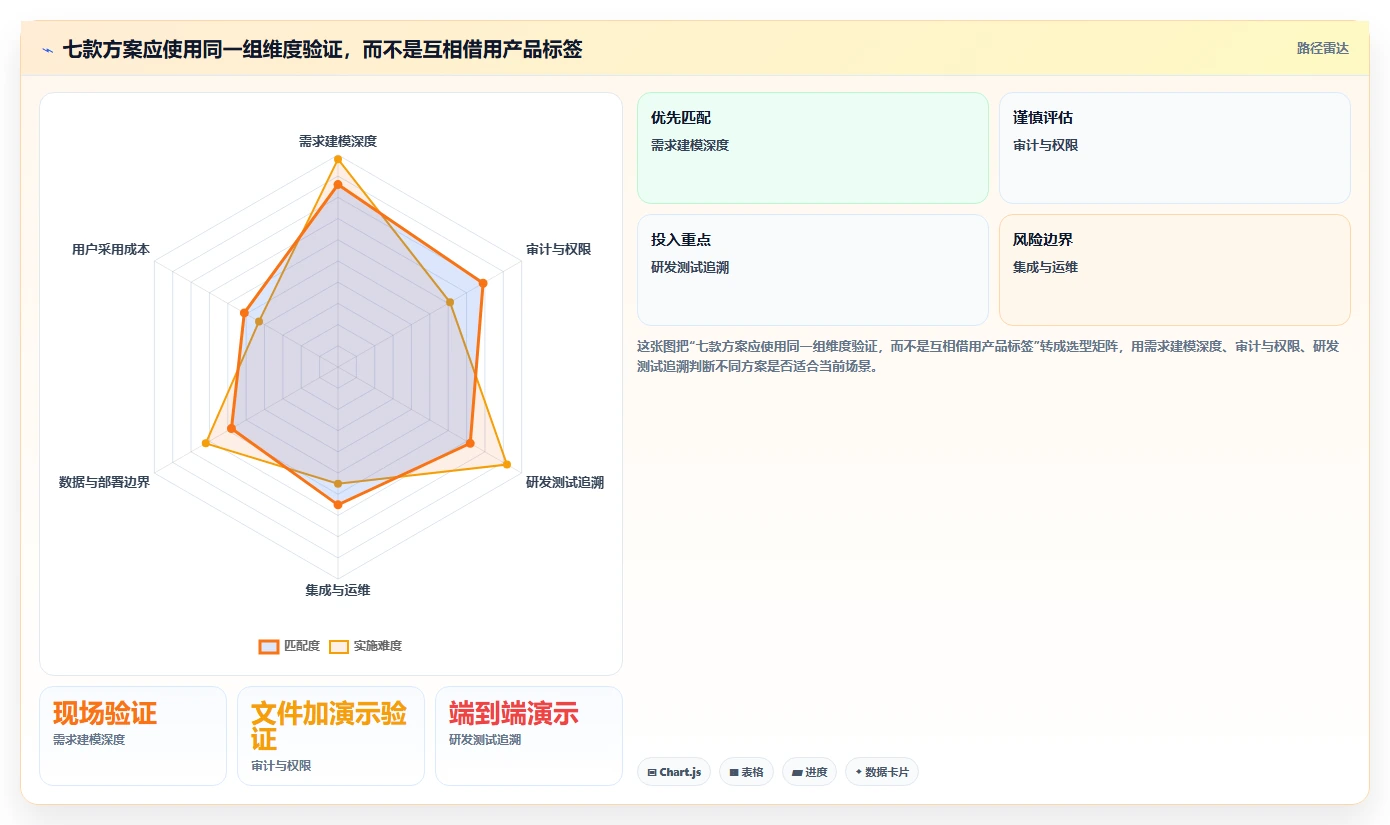Click the yellow data point on the 数据与部署边界 axis

tap(206, 442)
